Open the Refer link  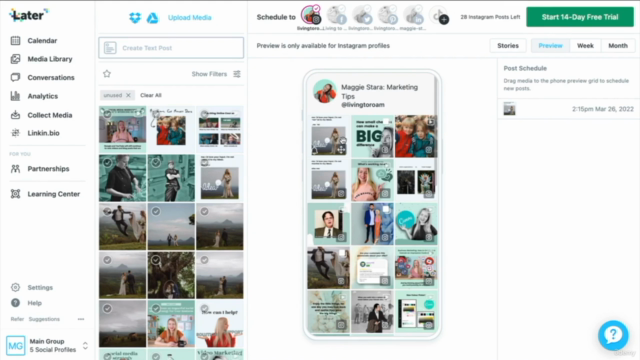pos(17,319)
